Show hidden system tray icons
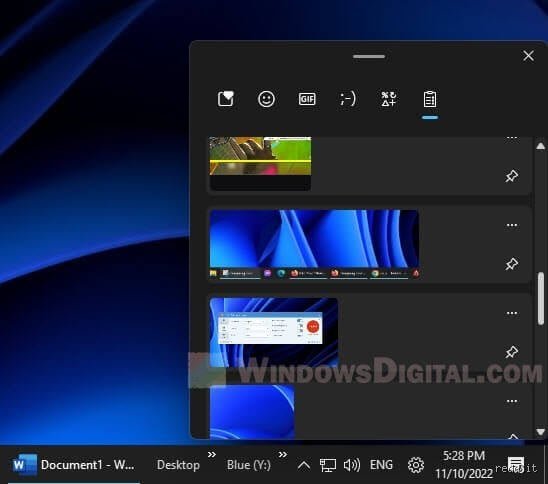Screen dimensions: 548x484 coord(304,465)
